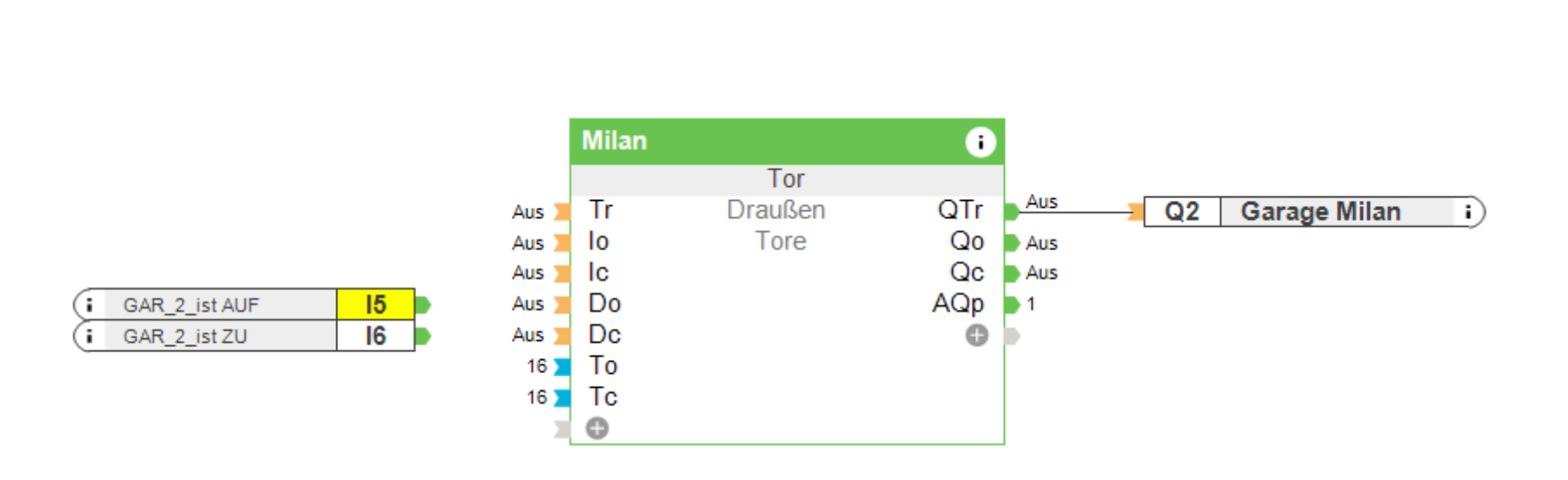Click orange Tr input connector
The height and width of the screenshot is (480, 1568).
[x=562, y=211]
